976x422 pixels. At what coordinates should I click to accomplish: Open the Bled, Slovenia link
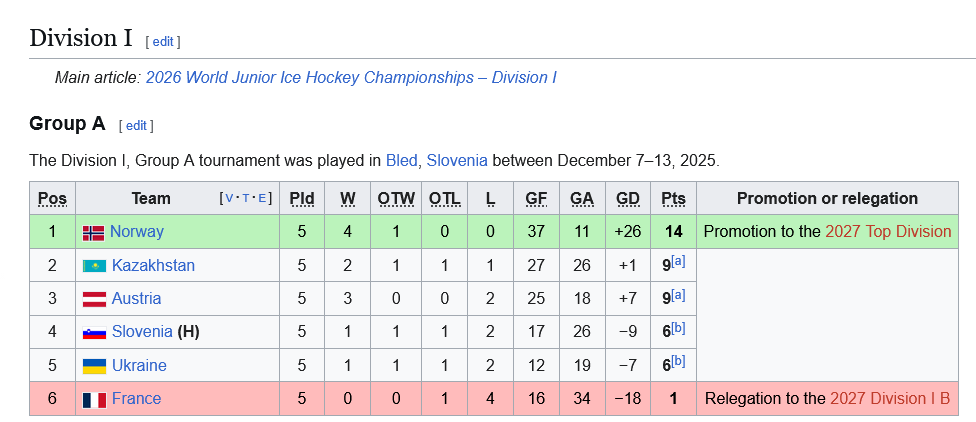point(436,160)
